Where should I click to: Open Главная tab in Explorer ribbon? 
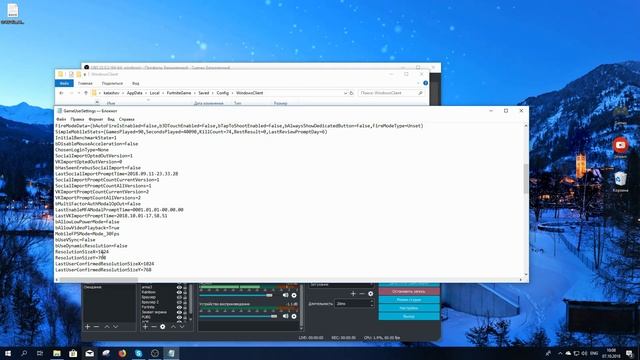(85, 83)
